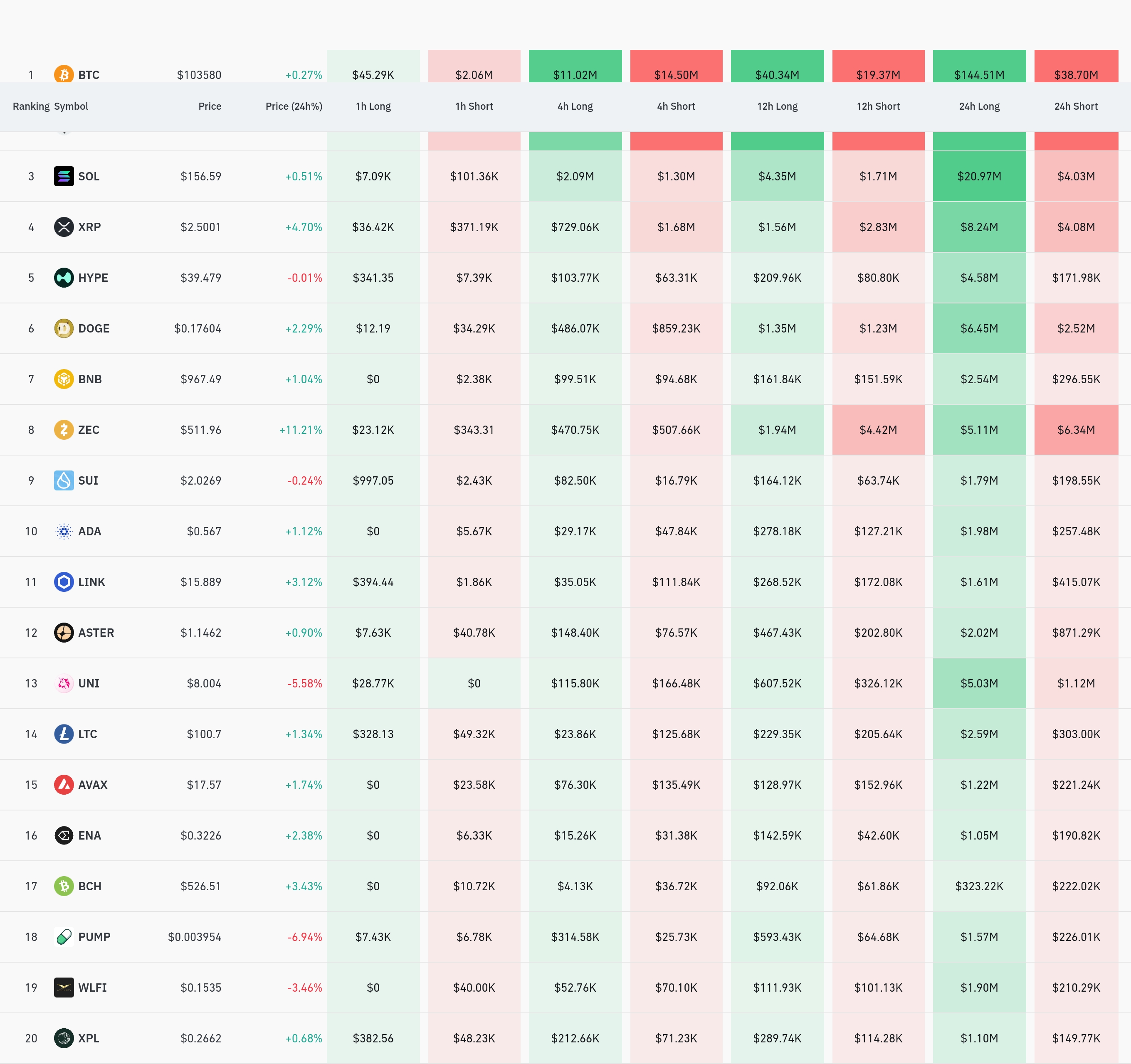Viewport: 1131px width, 1064px height.
Task: Click the AVAX coin icon
Action: point(64,785)
